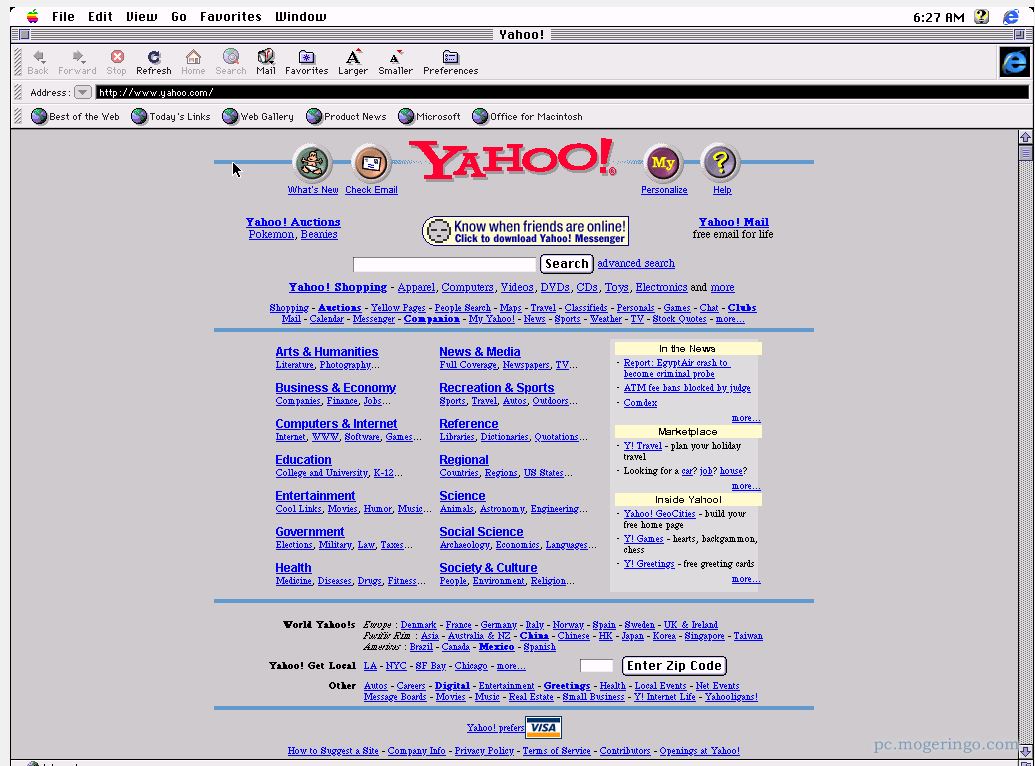Open the View menu
Screen dimensions: 1035x766
tap(142, 17)
